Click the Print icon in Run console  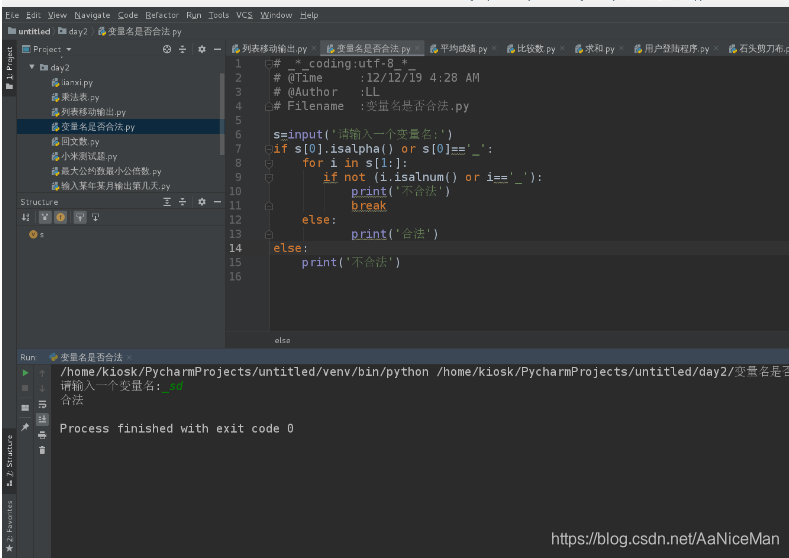tap(42, 435)
